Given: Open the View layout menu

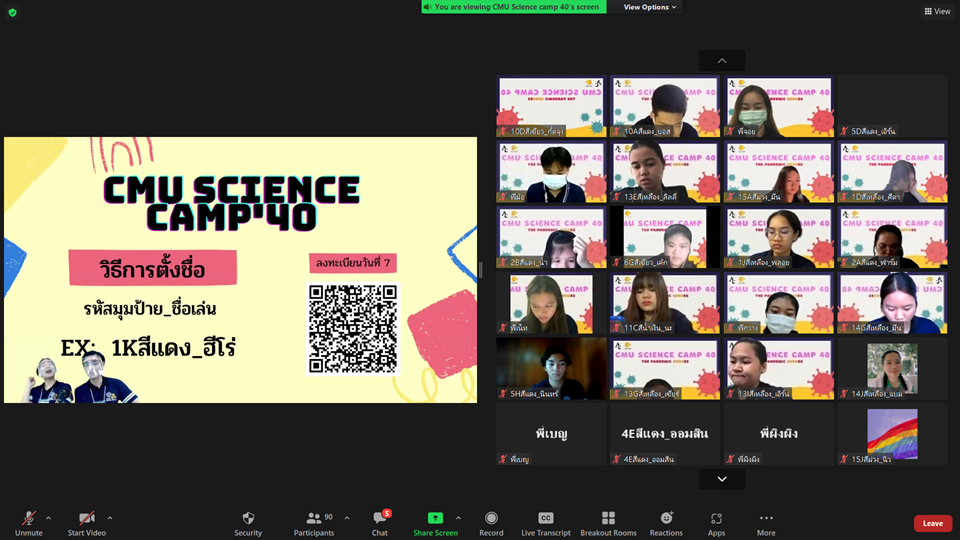Looking at the screenshot, I should [937, 11].
